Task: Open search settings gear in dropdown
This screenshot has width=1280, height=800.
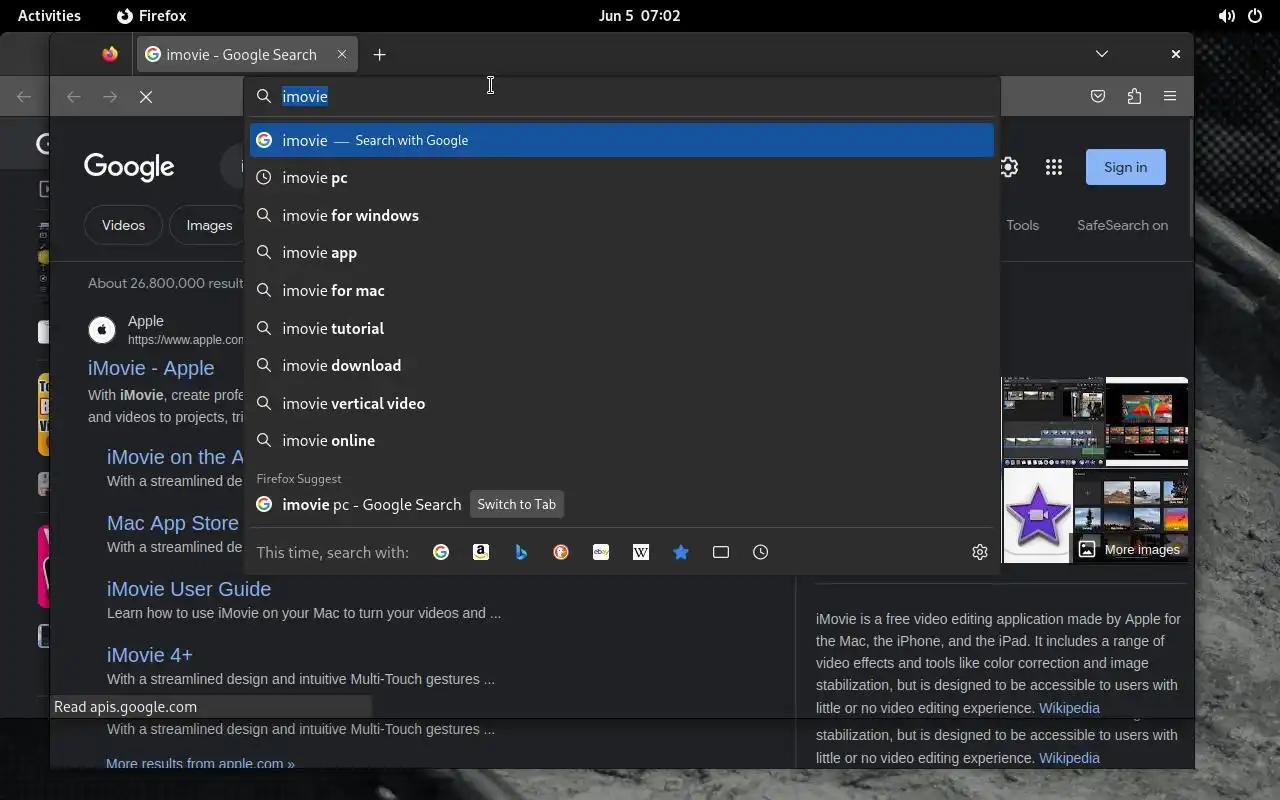Action: 980,552
